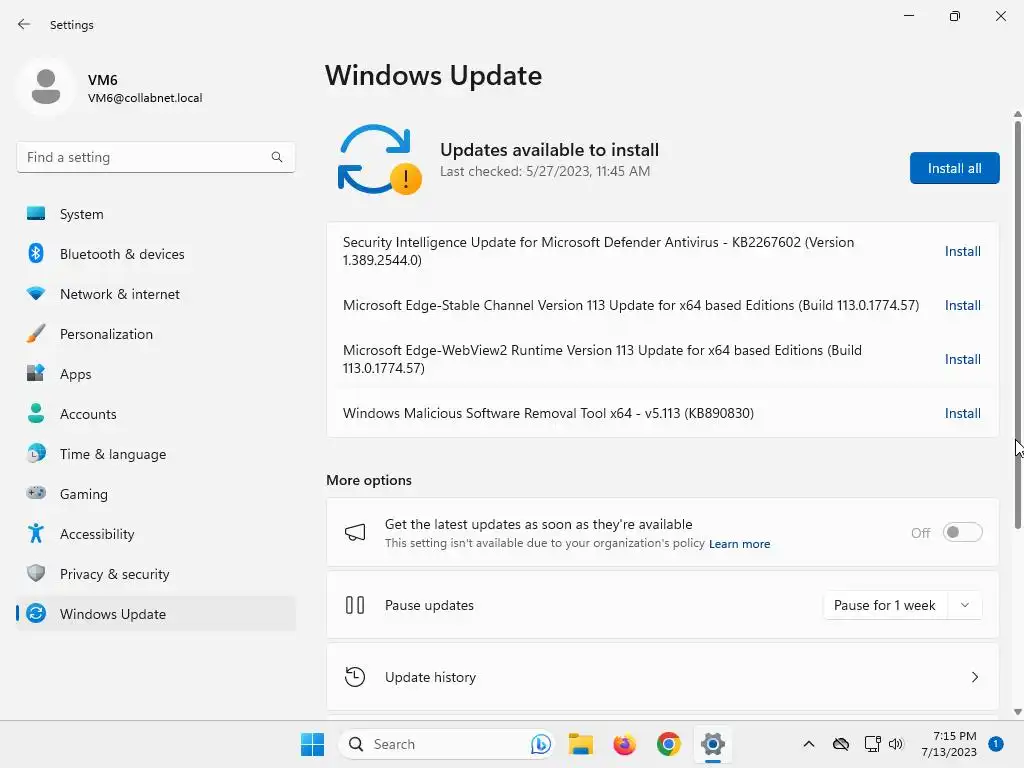Click the Personalization paintbrush icon
Image resolution: width=1024 pixels, height=768 pixels.
point(36,334)
